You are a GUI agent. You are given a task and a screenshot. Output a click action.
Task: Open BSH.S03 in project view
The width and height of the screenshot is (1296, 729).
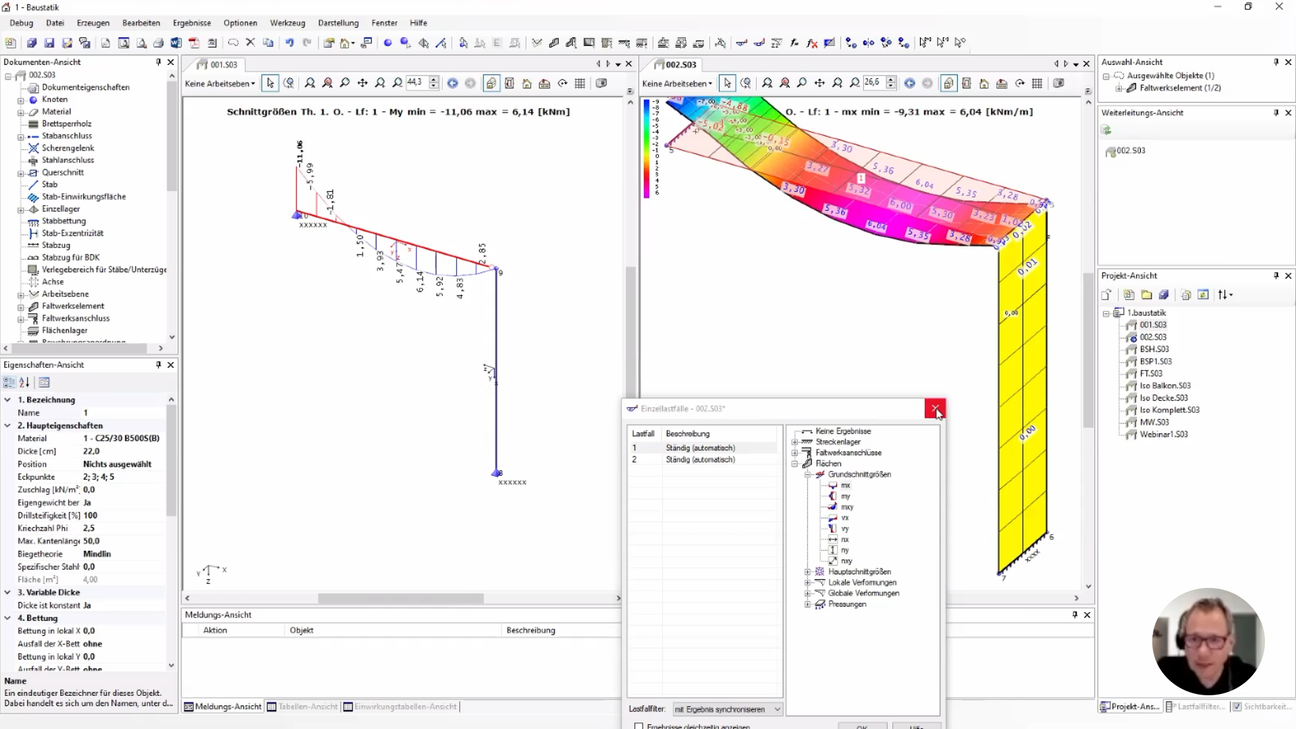tap(1153, 349)
